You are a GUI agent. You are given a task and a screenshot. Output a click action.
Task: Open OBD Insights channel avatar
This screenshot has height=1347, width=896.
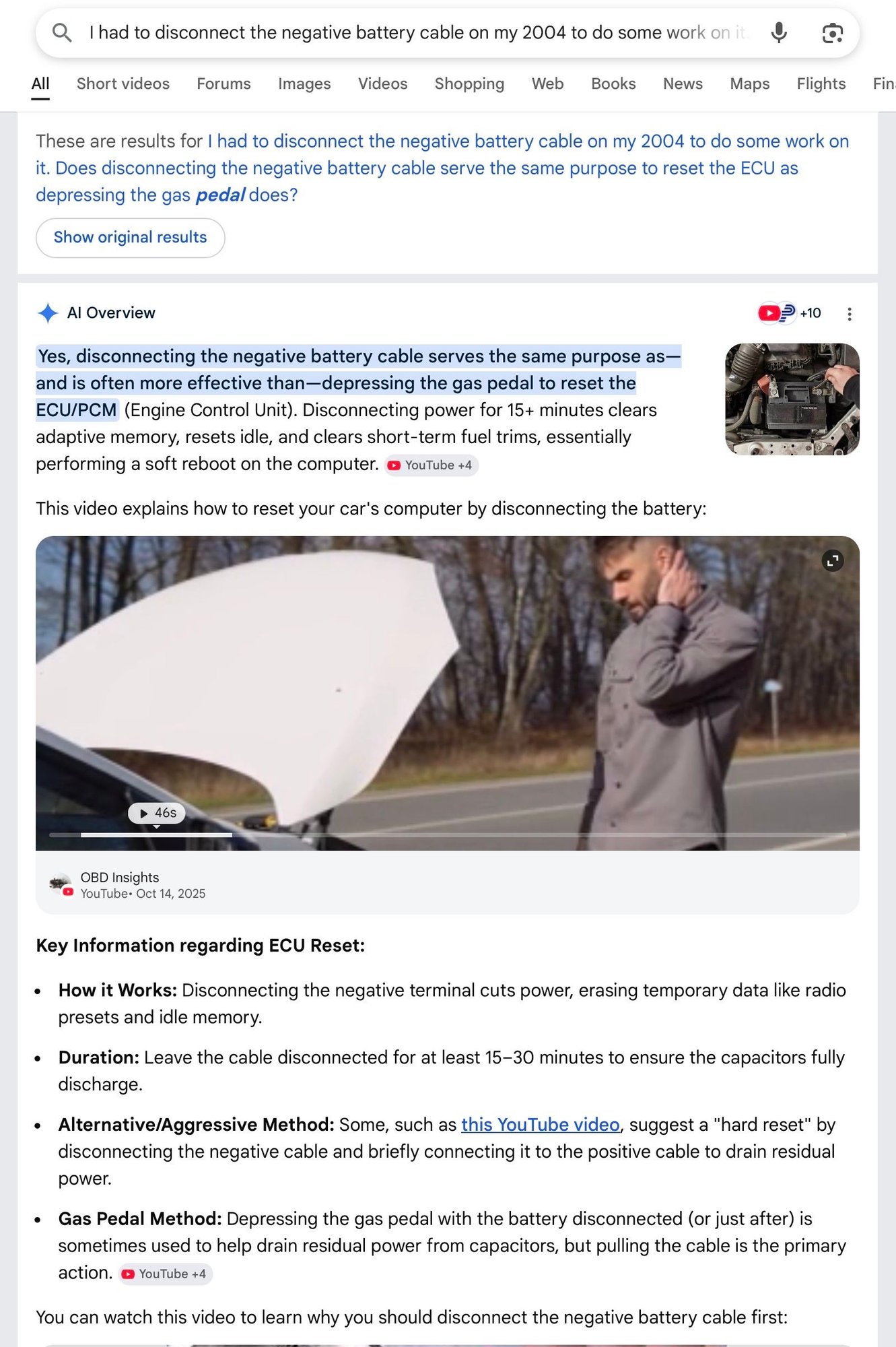tap(61, 884)
